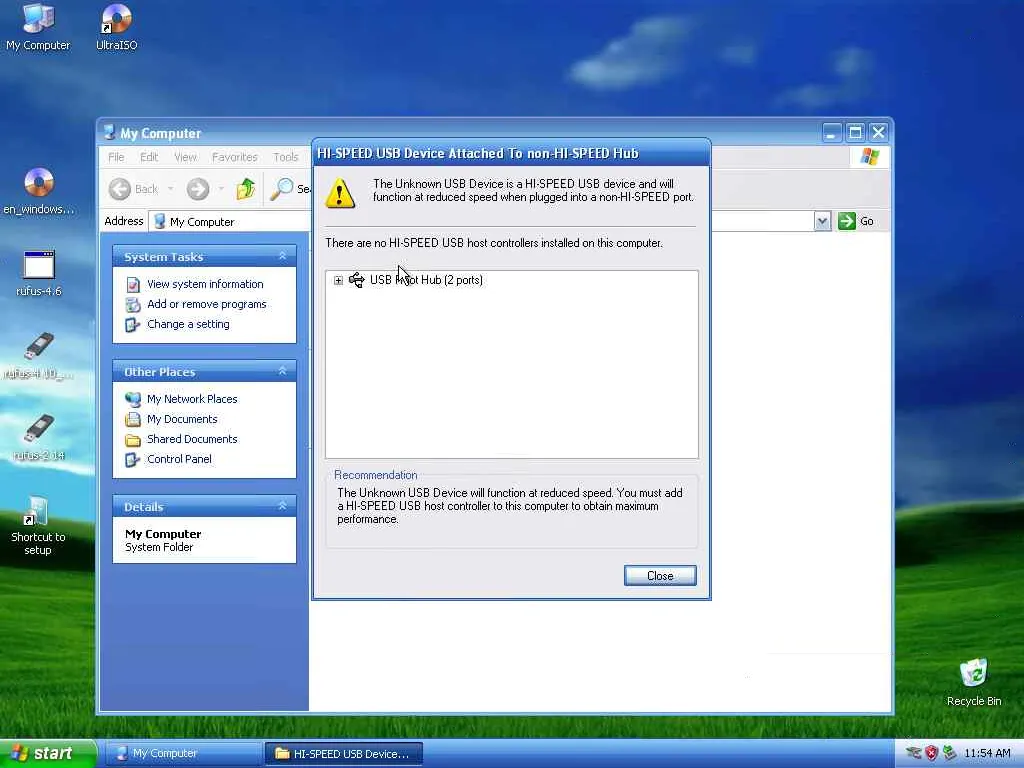Click the Forward arrow in My Computer
This screenshot has width=1024, height=768.
tap(198, 189)
